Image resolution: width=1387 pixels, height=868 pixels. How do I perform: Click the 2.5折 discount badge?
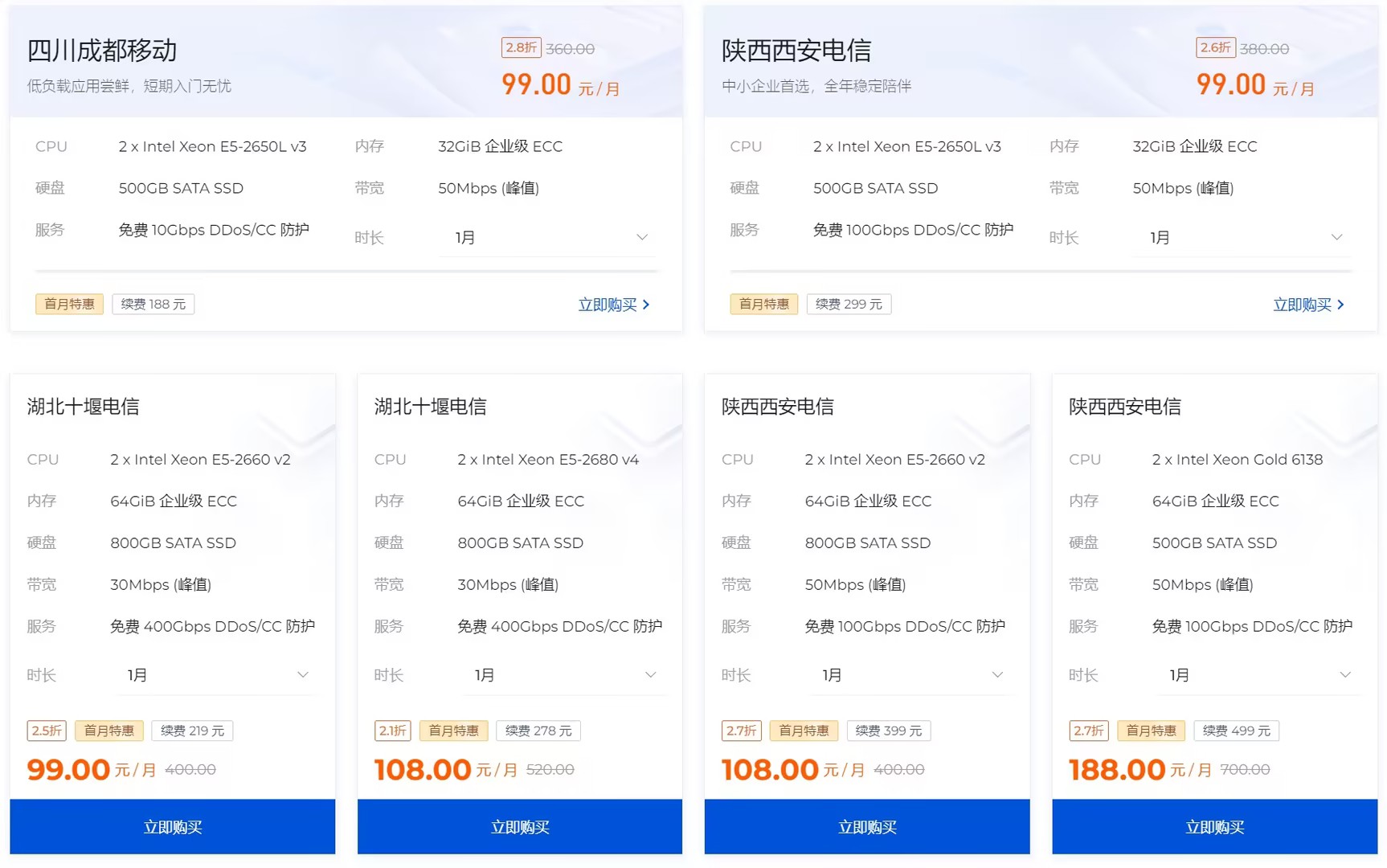(47, 731)
